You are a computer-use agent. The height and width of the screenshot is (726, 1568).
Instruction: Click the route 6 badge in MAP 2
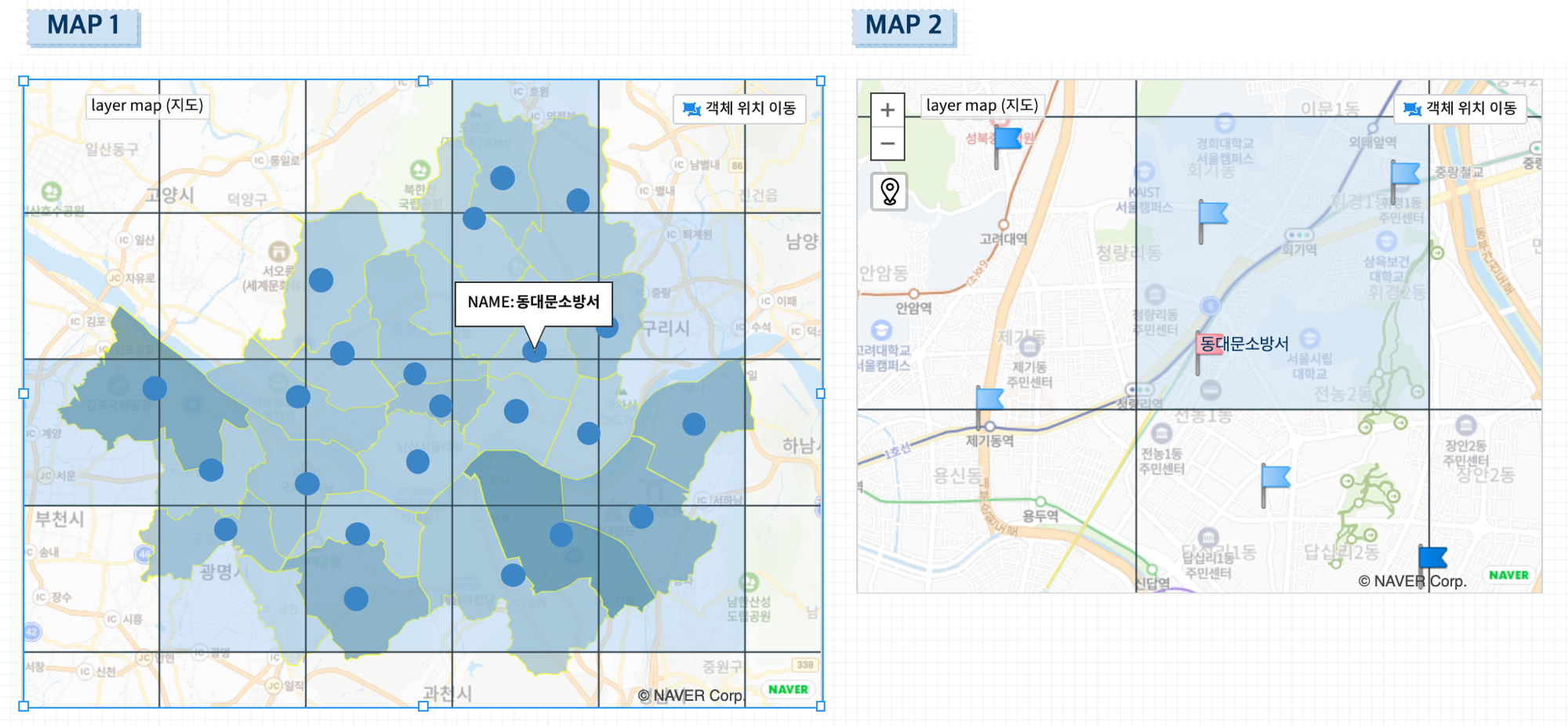[x=1210, y=305]
